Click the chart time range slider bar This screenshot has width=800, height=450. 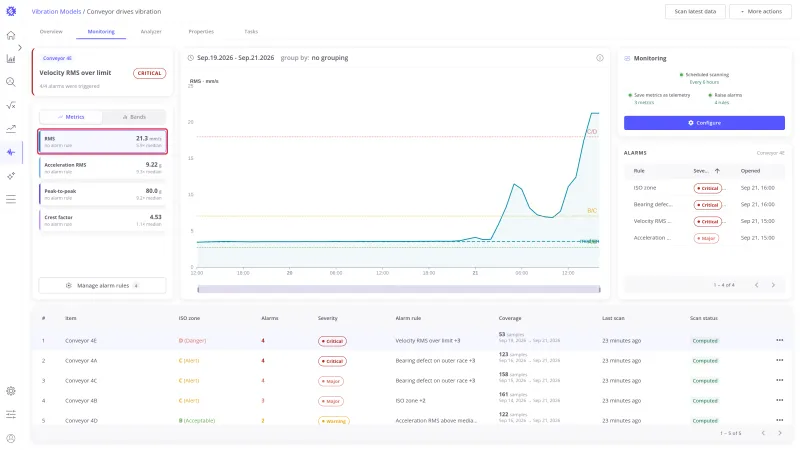[x=398, y=289]
